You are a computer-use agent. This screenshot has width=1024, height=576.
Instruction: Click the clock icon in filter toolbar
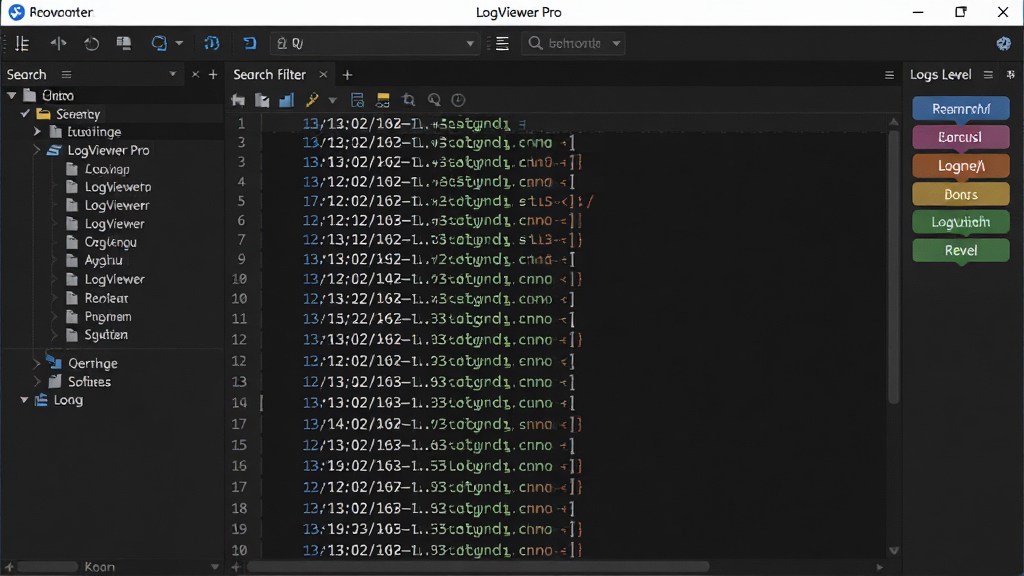(x=458, y=100)
